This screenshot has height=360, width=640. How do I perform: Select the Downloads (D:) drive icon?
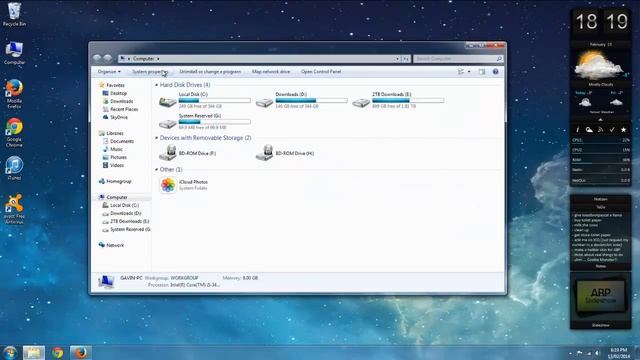[264, 102]
